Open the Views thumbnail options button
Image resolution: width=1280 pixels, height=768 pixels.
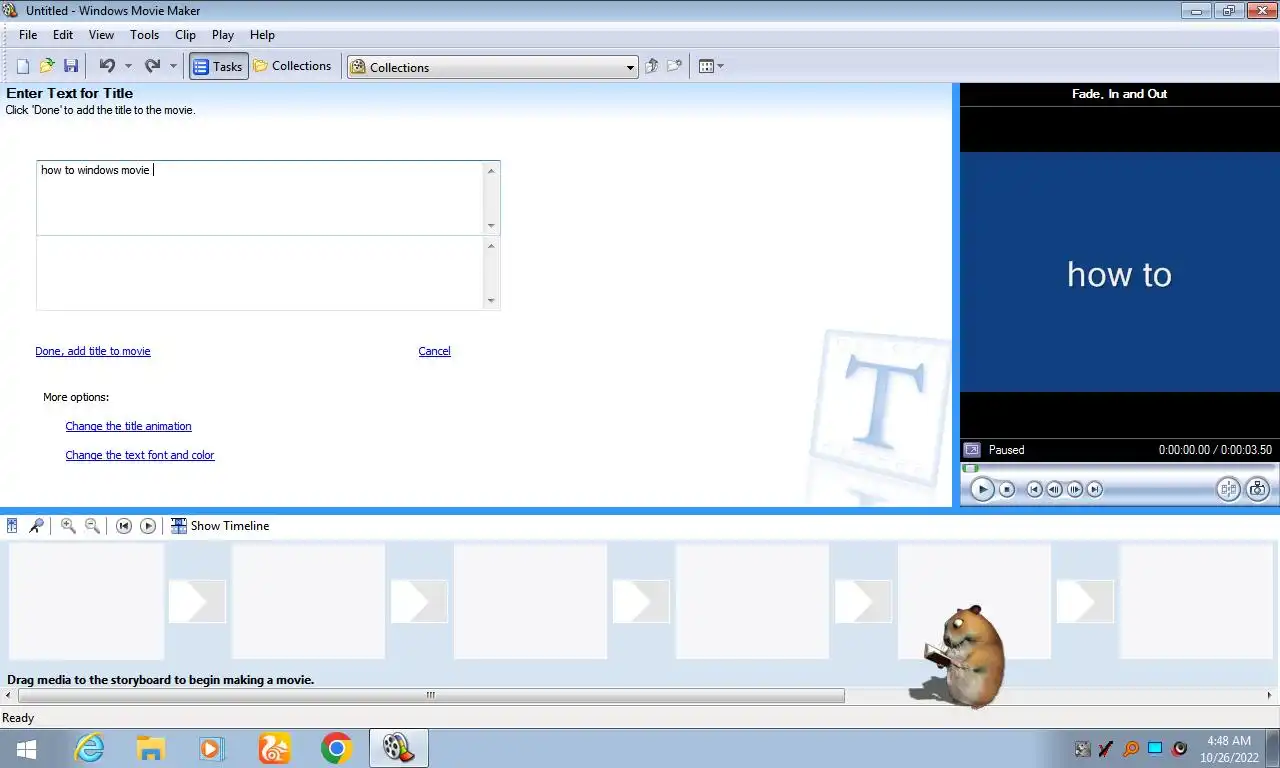click(x=711, y=66)
